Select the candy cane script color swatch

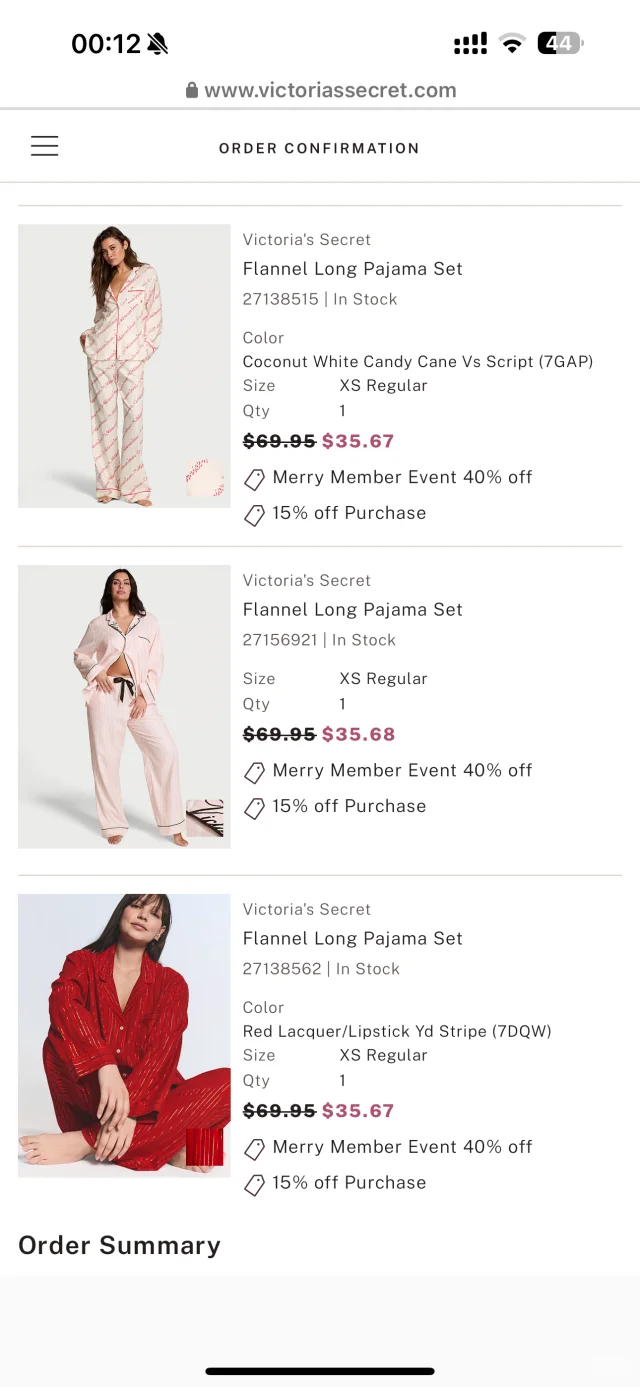pyautogui.click(x=204, y=478)
